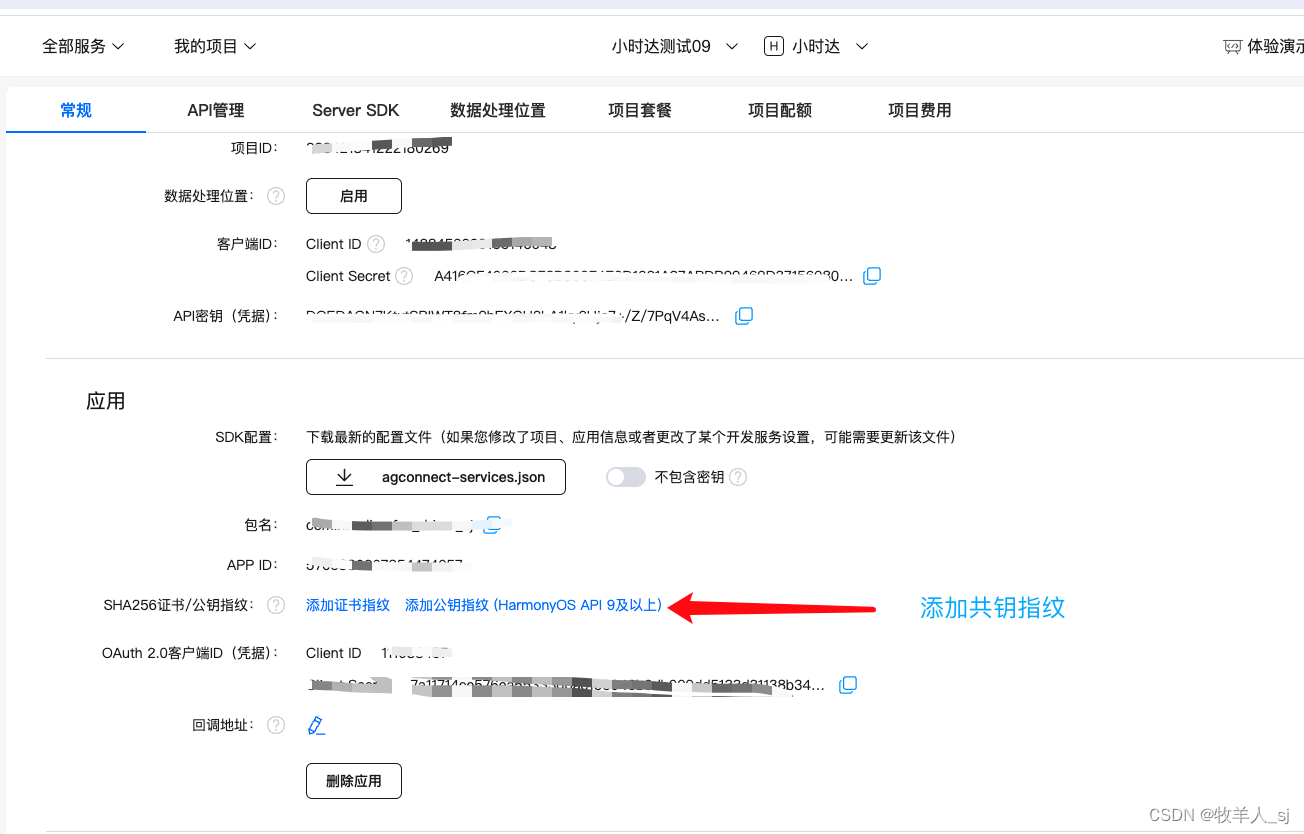Click the 应用 section heading
Screen dimensions: 1304x834
(106, 401)
